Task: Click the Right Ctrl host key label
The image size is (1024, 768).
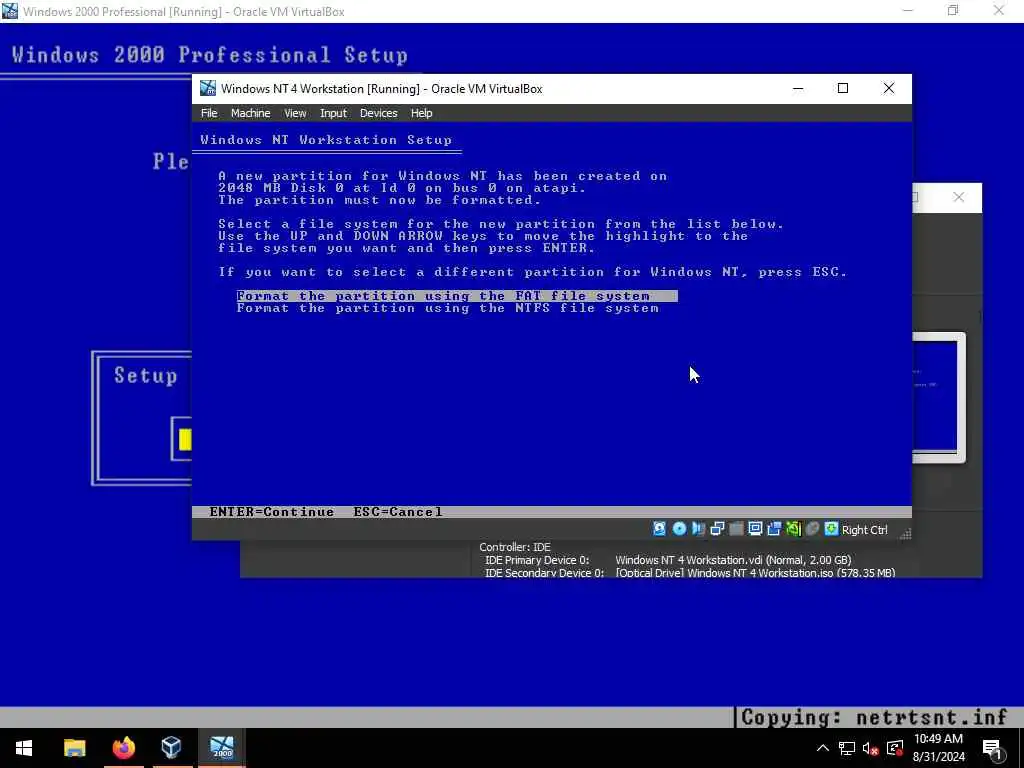Action: point(865,530)
